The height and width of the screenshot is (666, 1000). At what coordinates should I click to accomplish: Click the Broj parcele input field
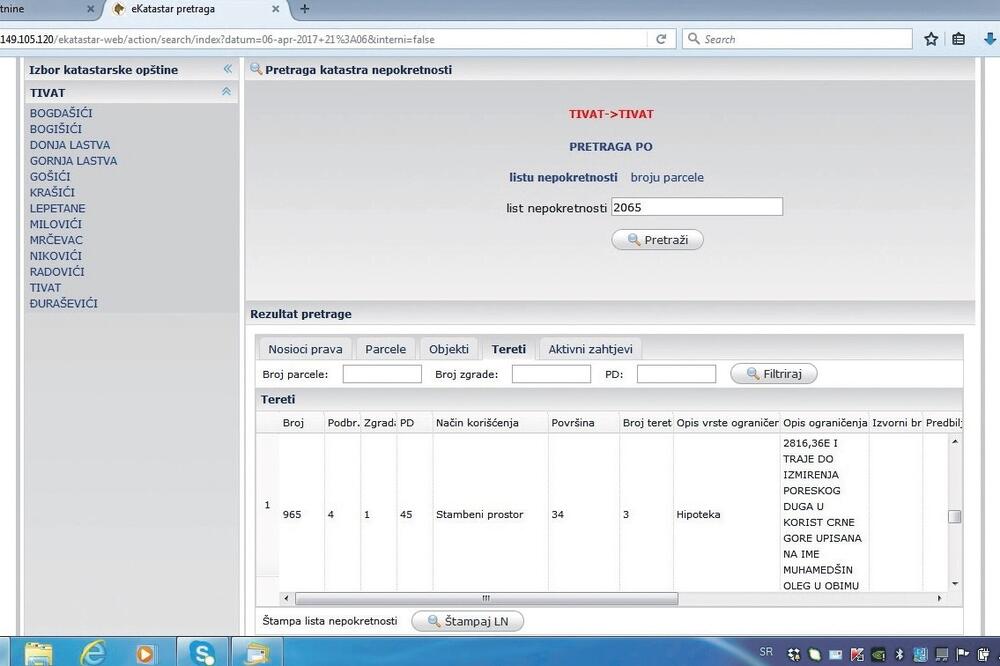click(382, 374)
